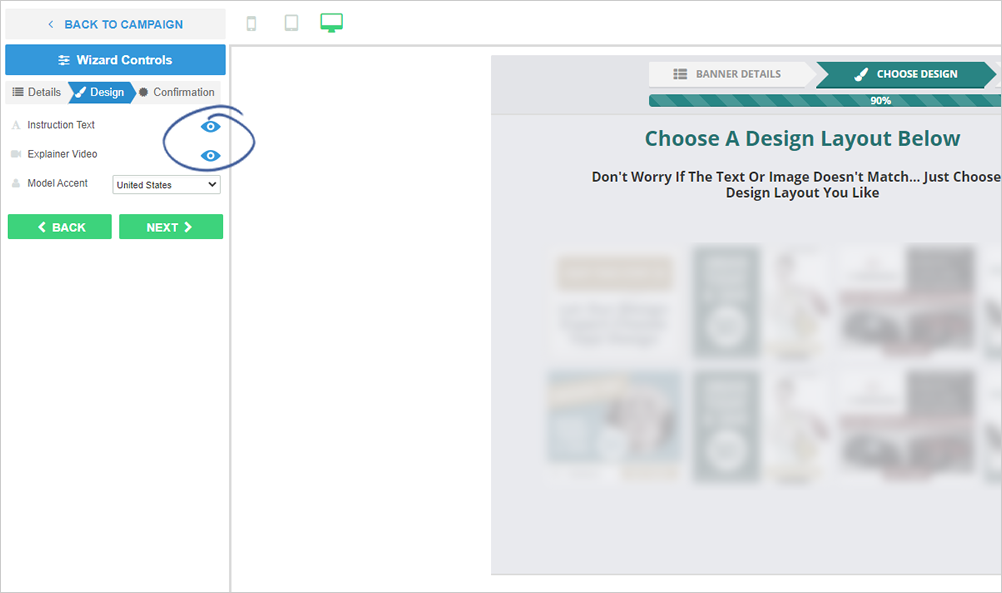Switch to mobile phone preview icon

pos(251,23)
